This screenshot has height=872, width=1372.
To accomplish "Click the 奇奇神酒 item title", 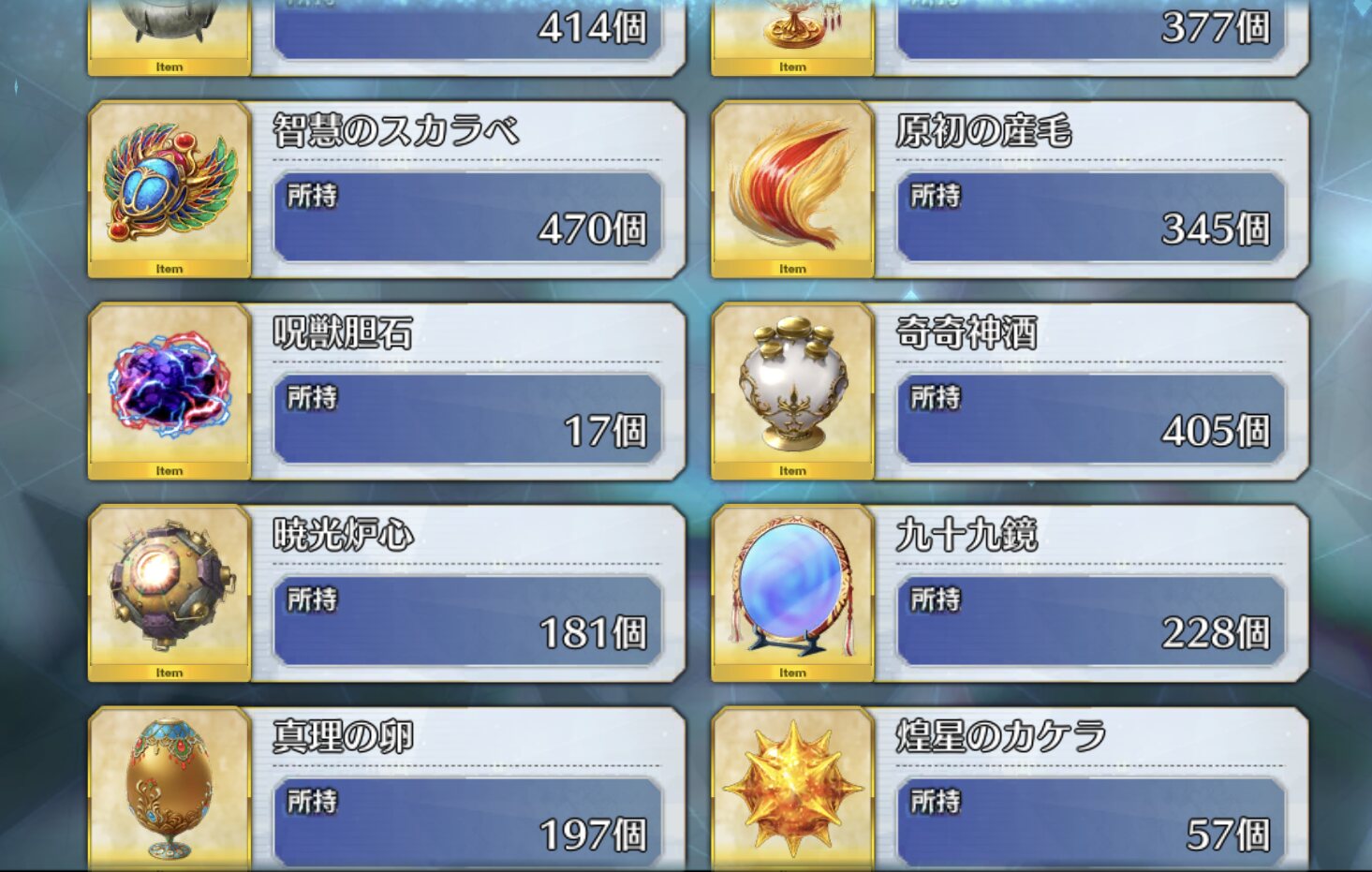I will pos(966,333).
